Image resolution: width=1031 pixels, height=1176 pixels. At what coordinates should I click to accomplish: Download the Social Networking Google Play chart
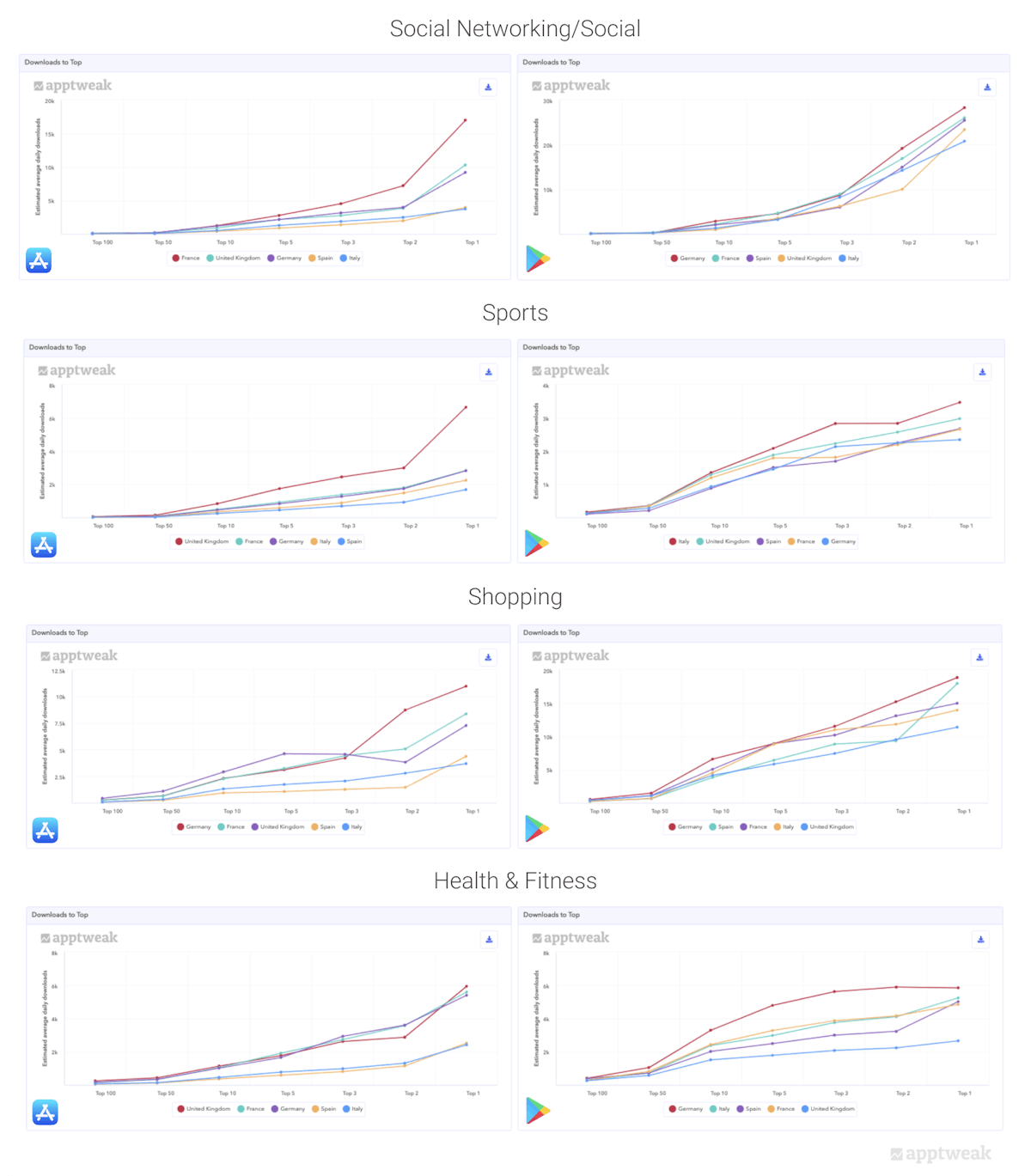[x=987, y=88]
